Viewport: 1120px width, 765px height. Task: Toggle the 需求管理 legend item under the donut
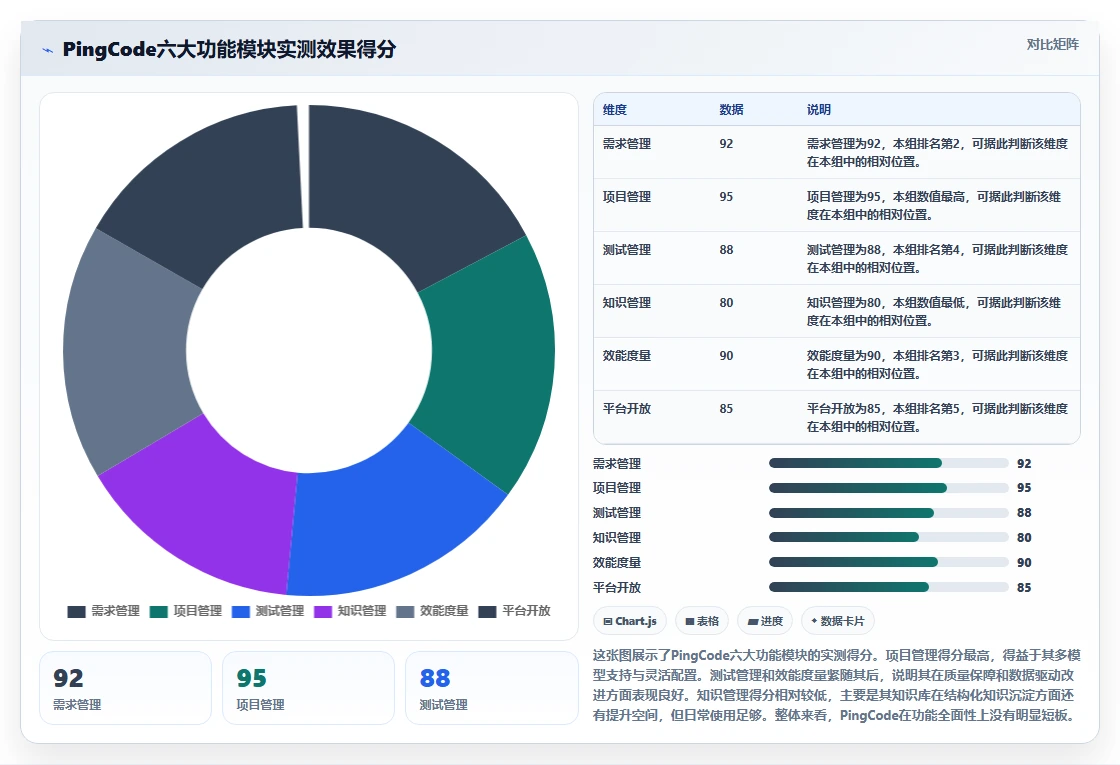click(104, 611)
